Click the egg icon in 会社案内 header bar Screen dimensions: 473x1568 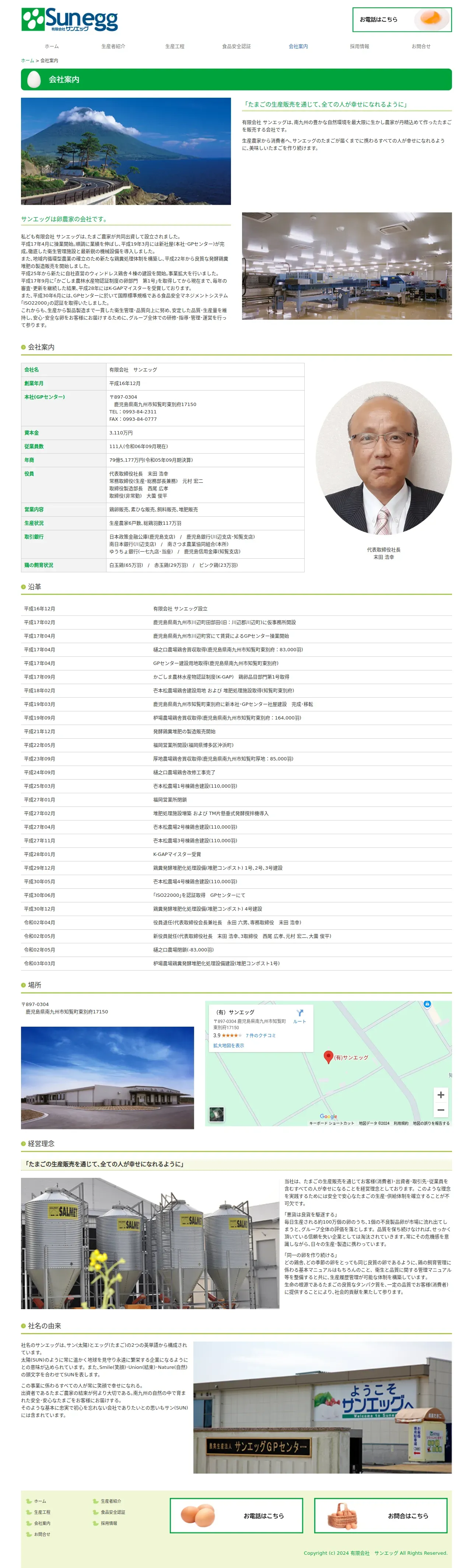tap(34, 79)
